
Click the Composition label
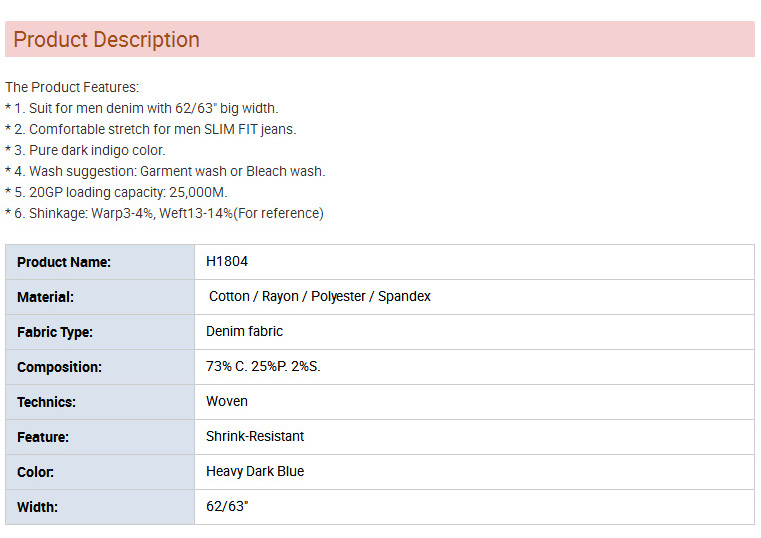(59, 367)
